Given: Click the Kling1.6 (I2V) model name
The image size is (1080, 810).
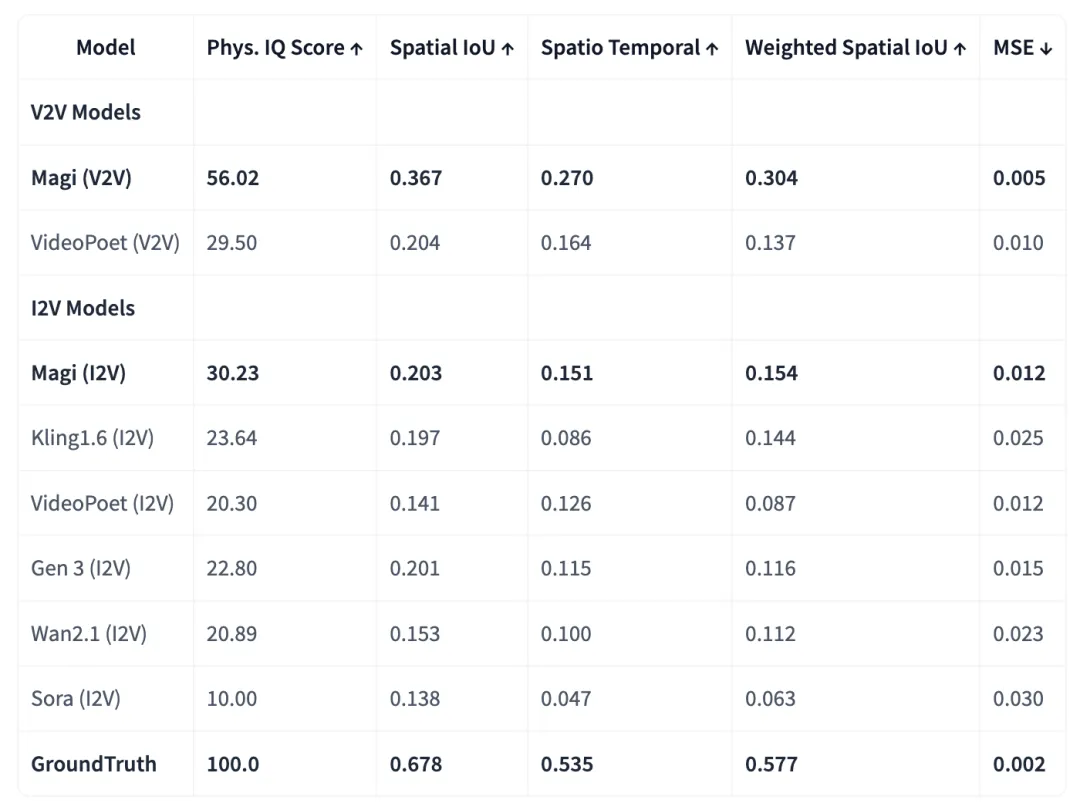Looking at the screenshot, I should [92, 438].
